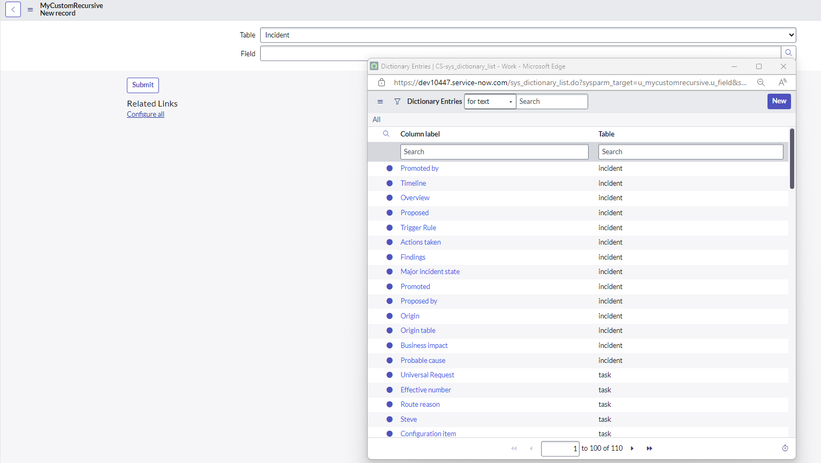821x463 pixels.
Task: Maximize the Dictionary Entries popup window
Action: [759, 67]
